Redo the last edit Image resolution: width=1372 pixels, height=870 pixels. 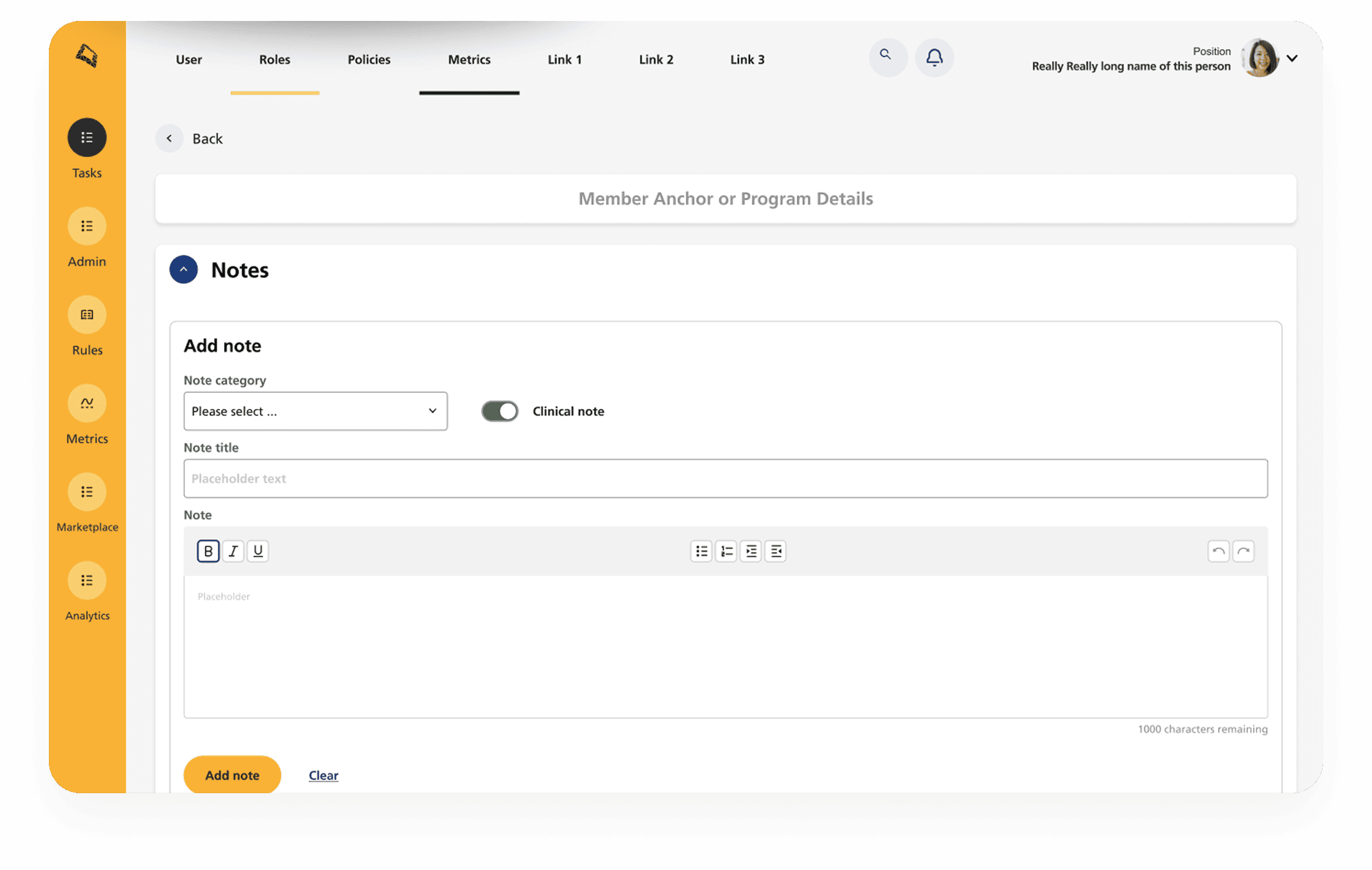click(x=1243, y=551)
